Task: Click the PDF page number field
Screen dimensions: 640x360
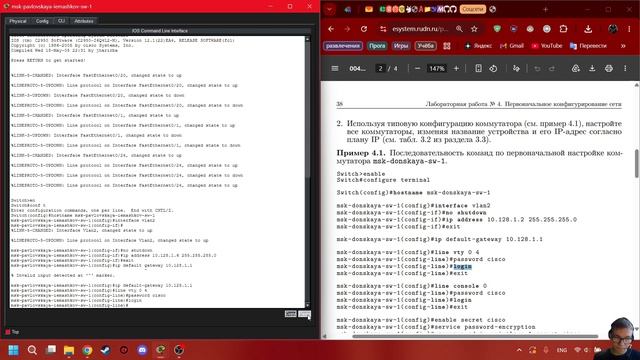Action: pos(380,69)
